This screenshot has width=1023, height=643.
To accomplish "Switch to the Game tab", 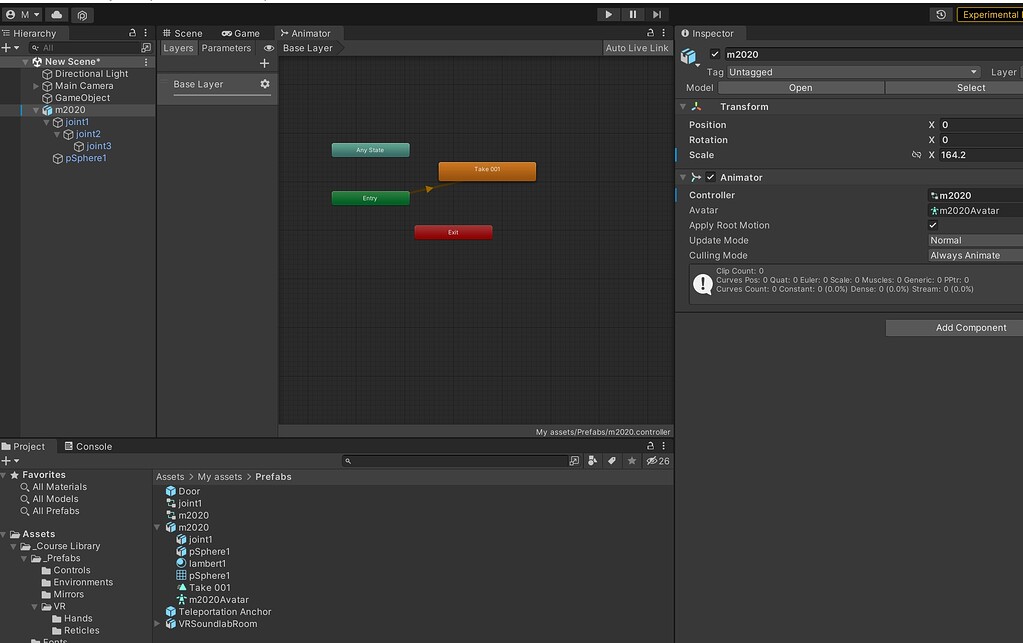I will (x=242, y=32).
